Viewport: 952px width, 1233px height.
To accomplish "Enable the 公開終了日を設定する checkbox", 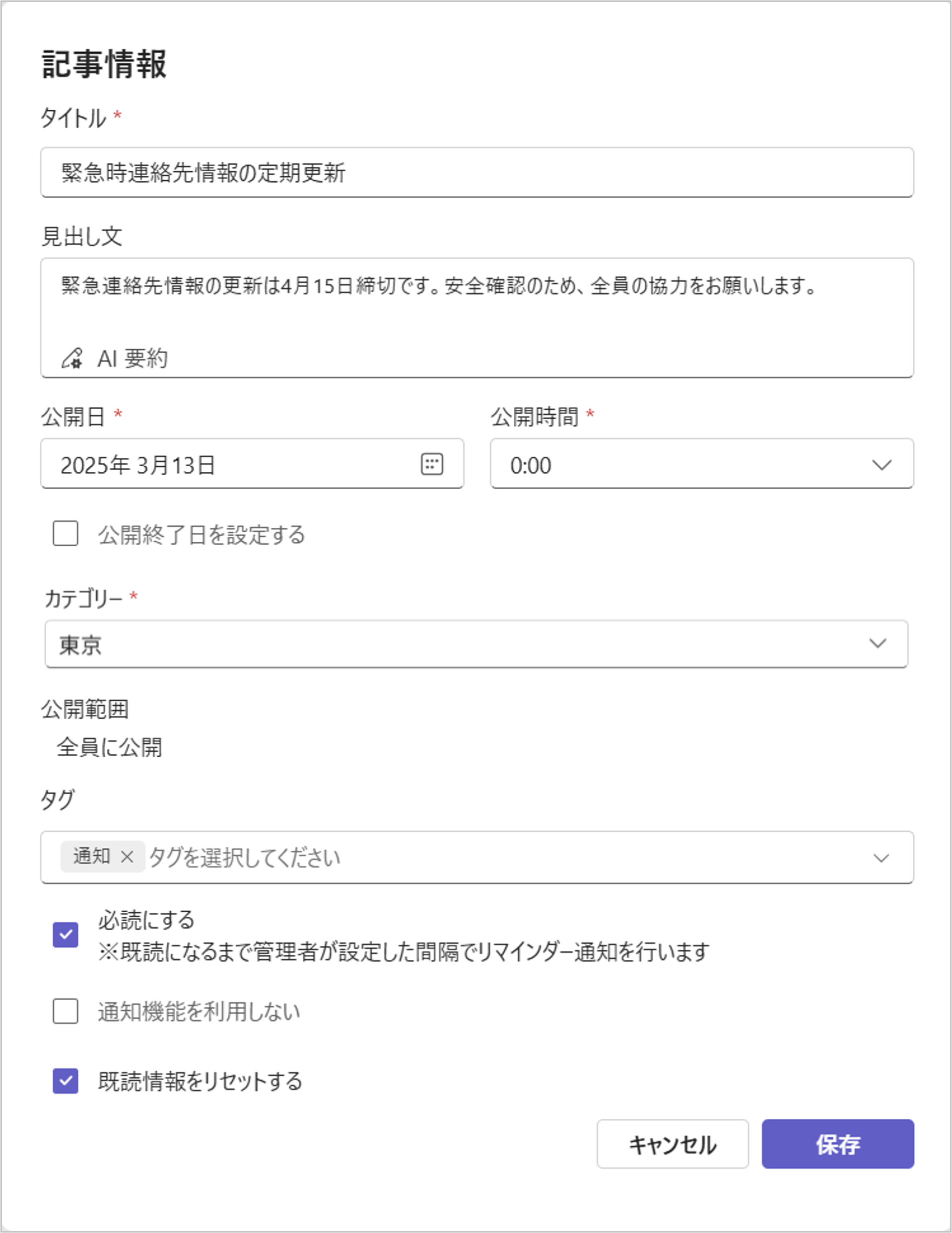I will (x=66, y=533).
